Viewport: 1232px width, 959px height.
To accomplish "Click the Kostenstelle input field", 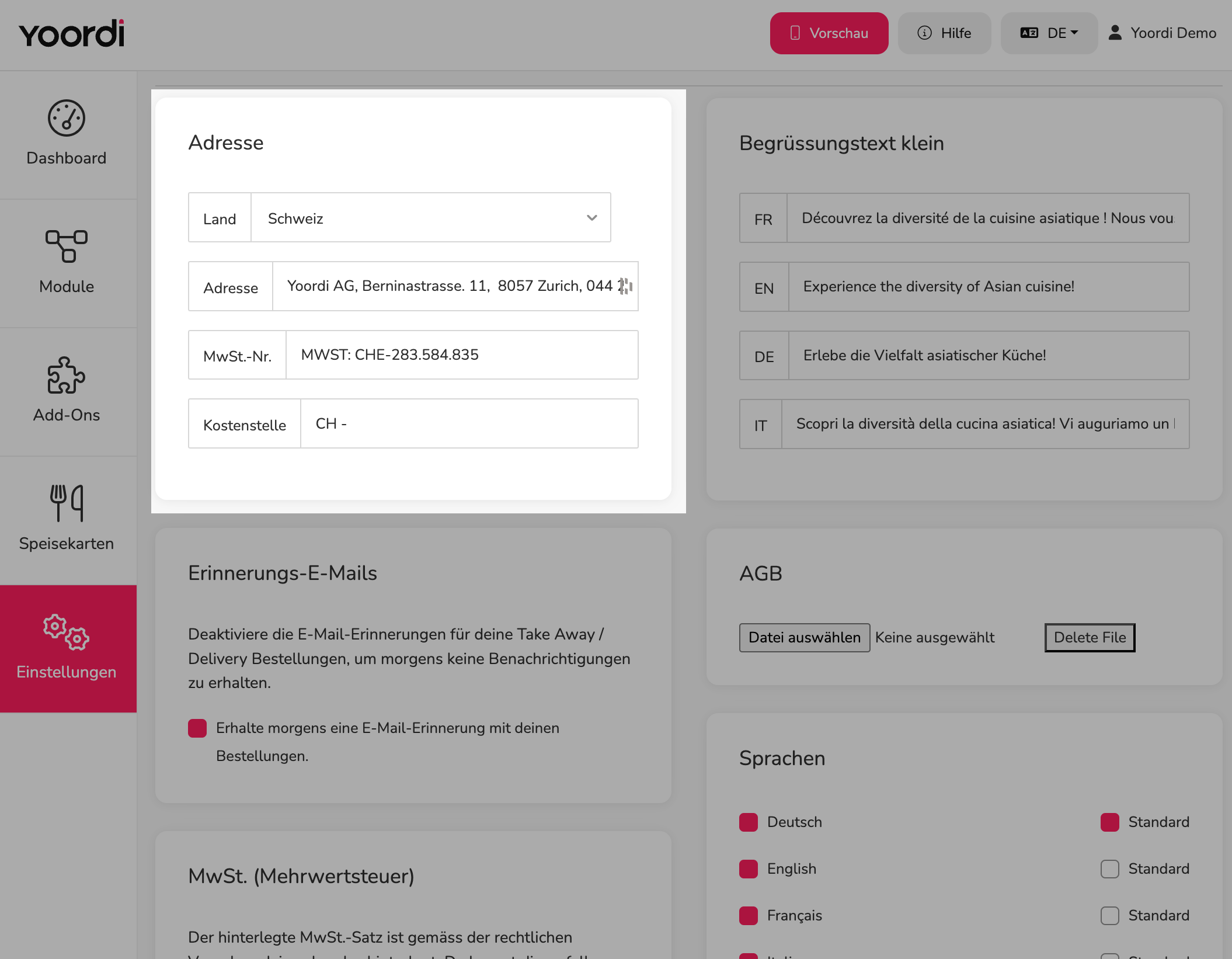I will (x=469, y=423).
